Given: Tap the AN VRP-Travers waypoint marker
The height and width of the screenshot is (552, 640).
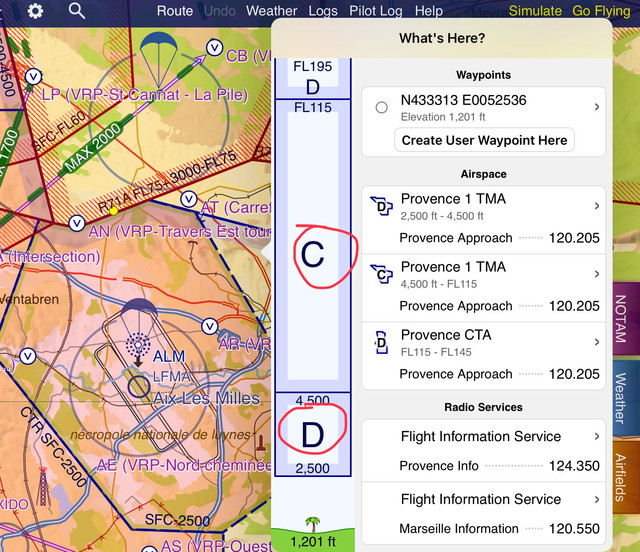Looking at the screenshot, I should (x=77, y=223).
